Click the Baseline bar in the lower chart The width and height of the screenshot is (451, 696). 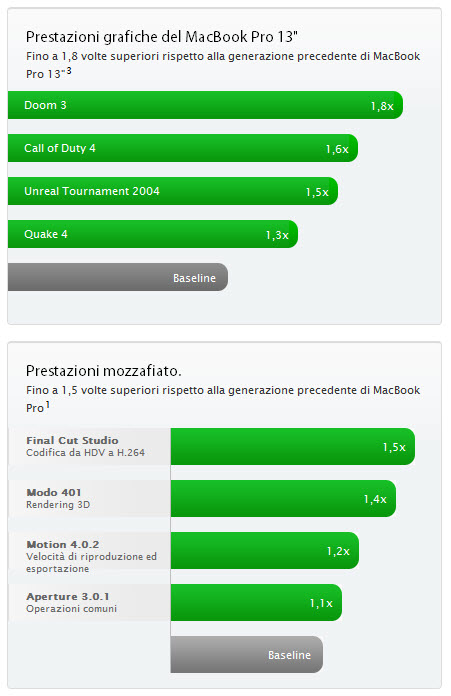coord(247,655)
